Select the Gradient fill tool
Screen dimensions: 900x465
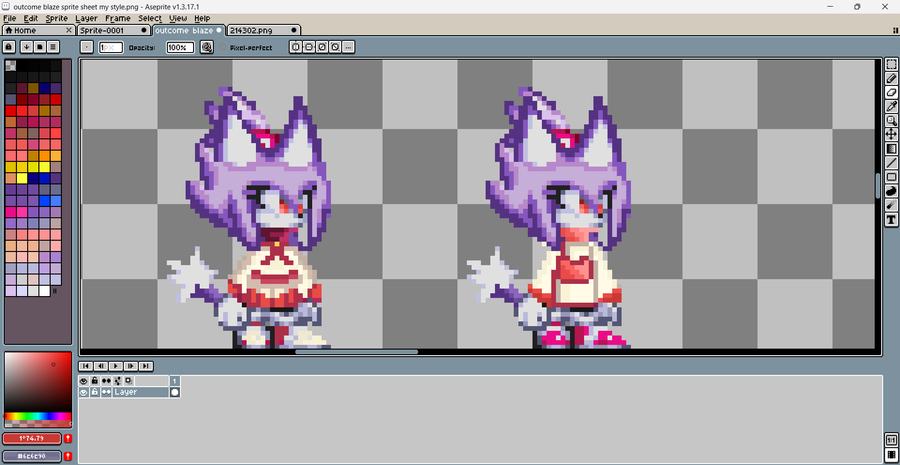[891, 149]
